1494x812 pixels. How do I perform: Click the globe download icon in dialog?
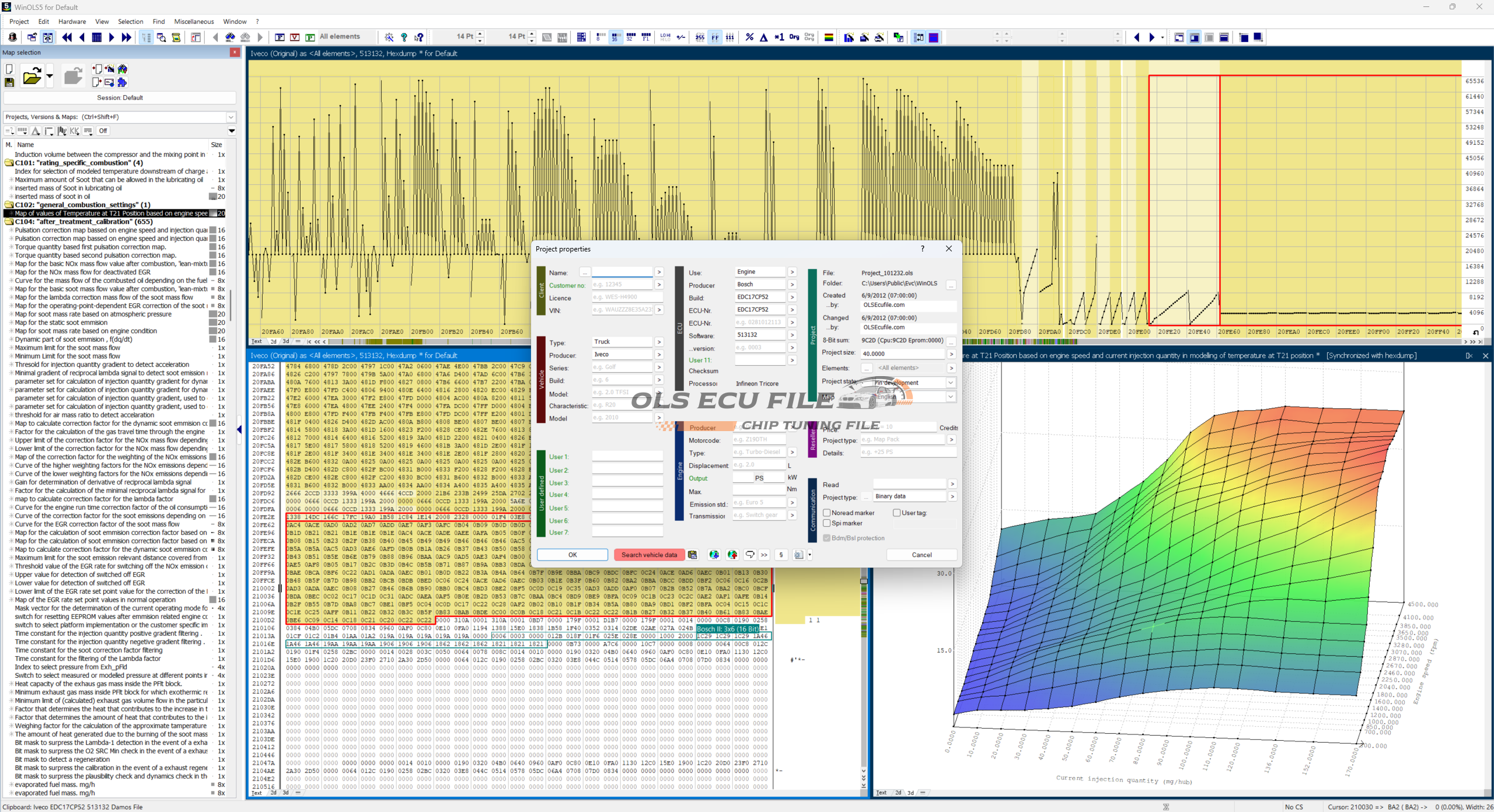click(x=714, y=555)
